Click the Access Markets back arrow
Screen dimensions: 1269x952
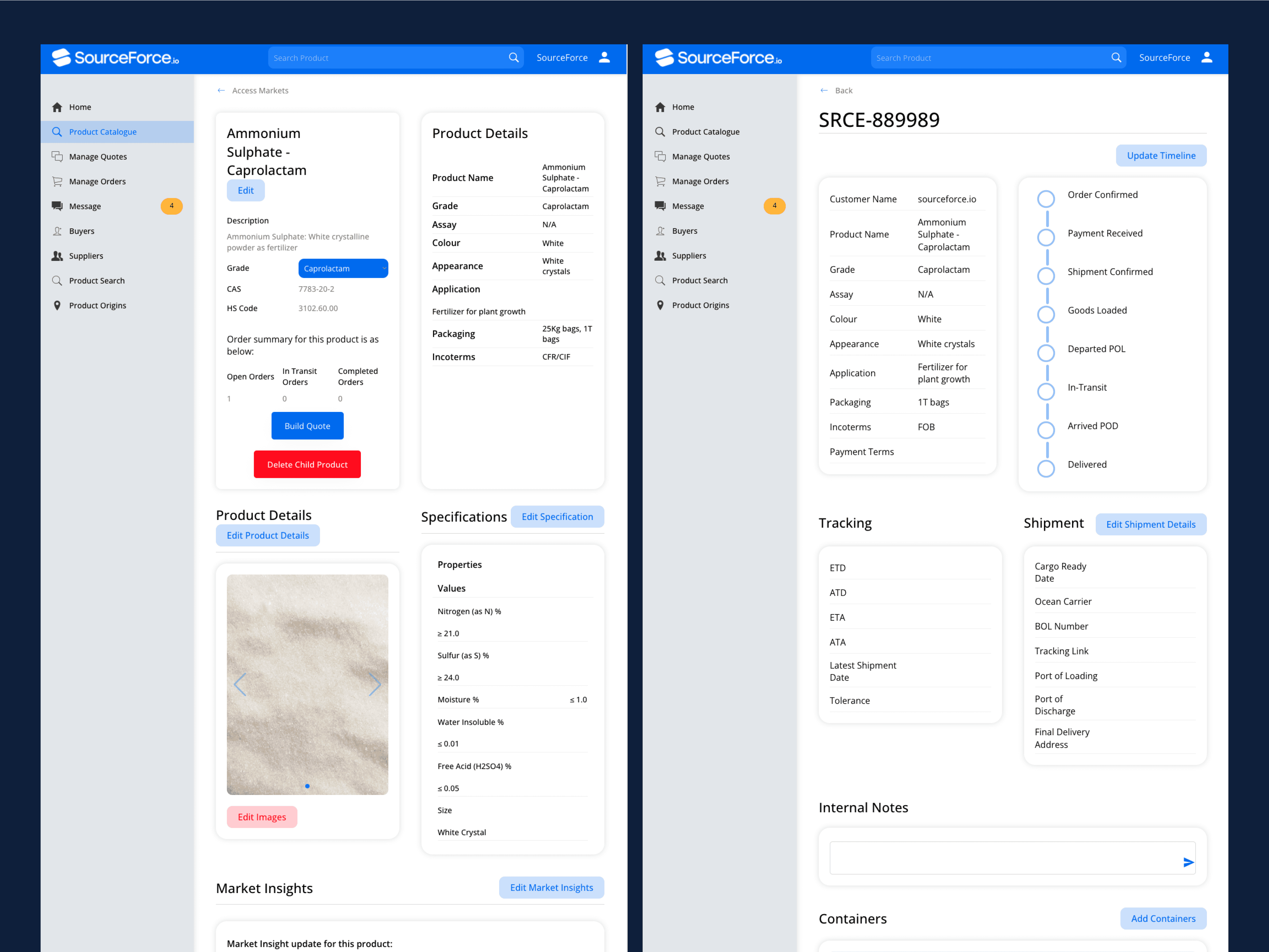(222, 91)
